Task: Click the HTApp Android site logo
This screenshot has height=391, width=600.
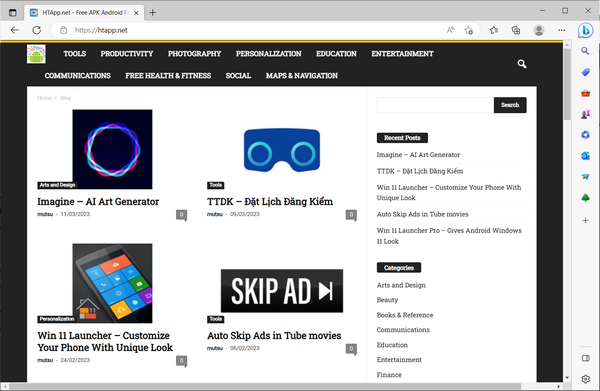Action: (x=36, y=54)
